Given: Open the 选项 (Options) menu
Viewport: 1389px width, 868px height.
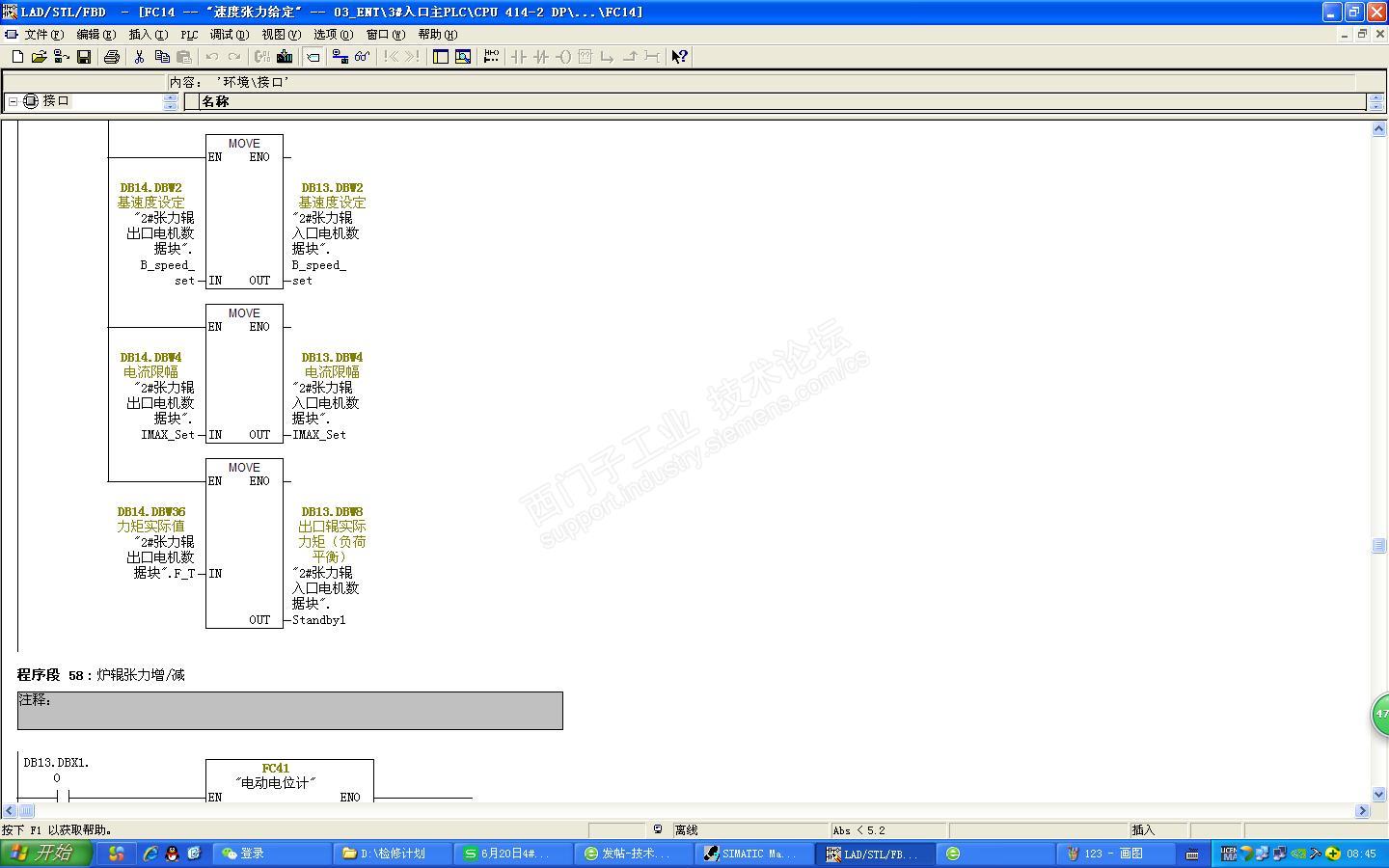Looking at the screenshot, I should pos(333,35).
